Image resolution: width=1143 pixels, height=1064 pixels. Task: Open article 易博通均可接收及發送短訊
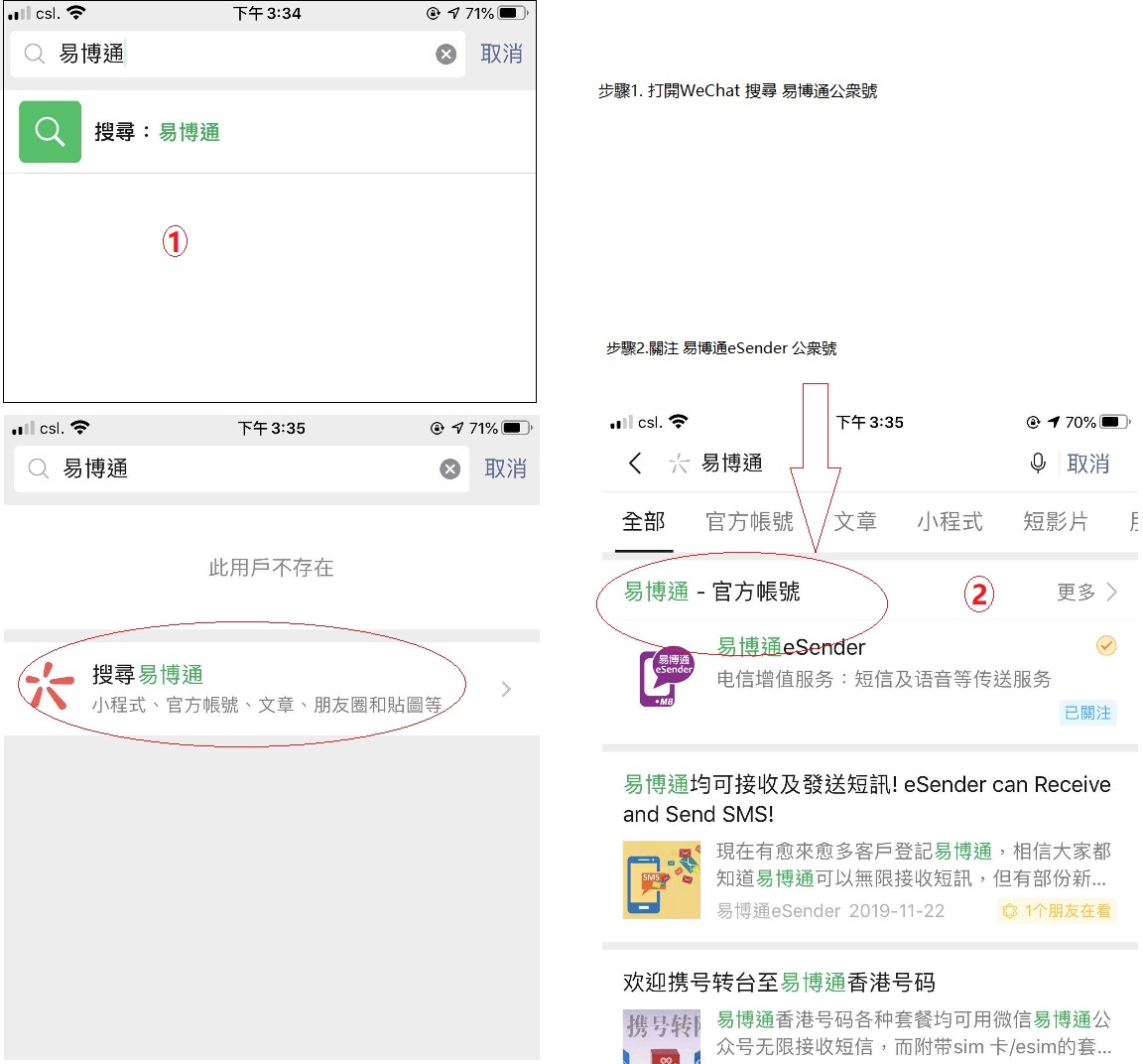pos(867,799)
